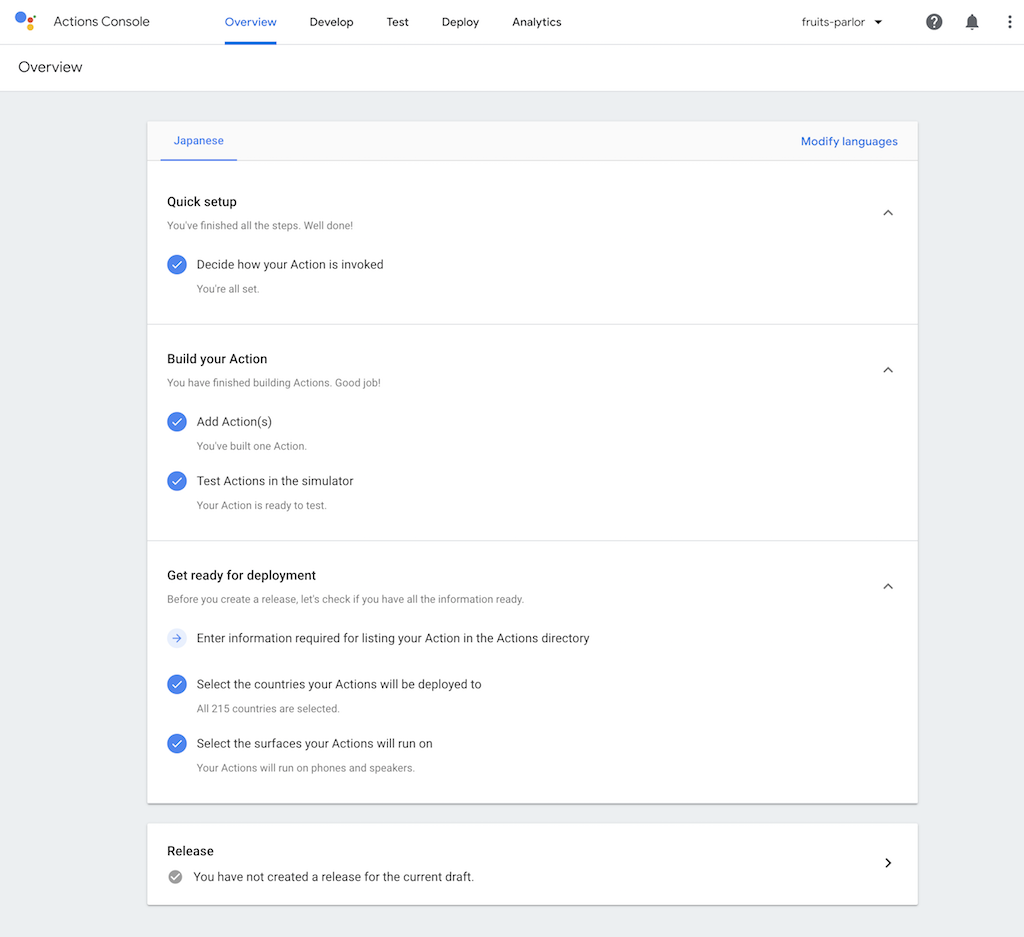Image resolution: width=1024 pixels, height=937 pixels.
Task: Click checkmark beside Decide how your Action is invoked
Action: click(177, 264)
